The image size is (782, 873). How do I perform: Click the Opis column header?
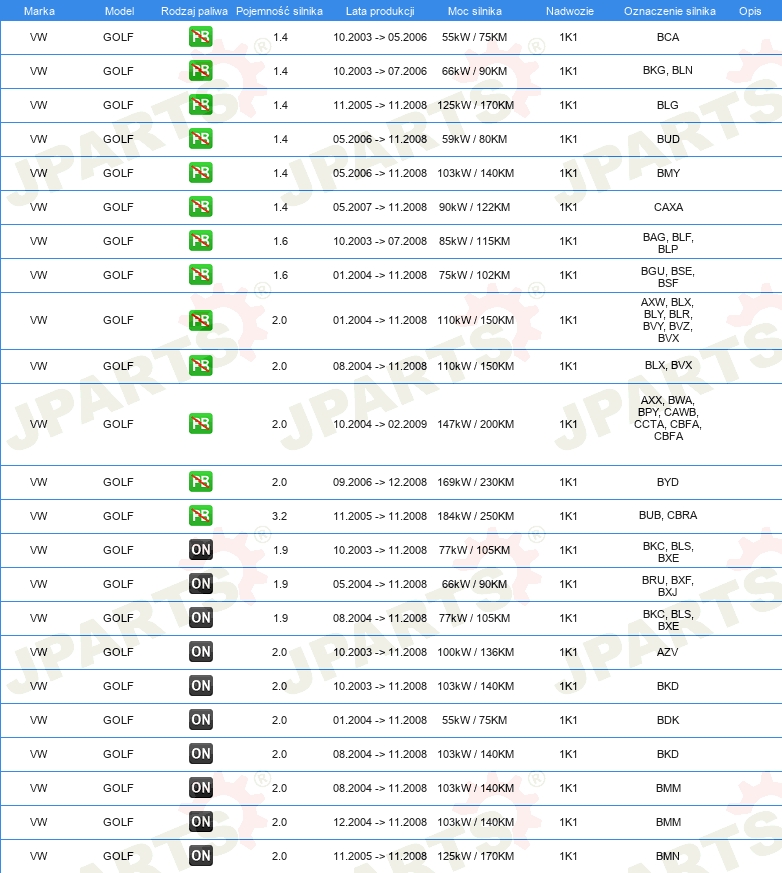[x=750, y=11]
